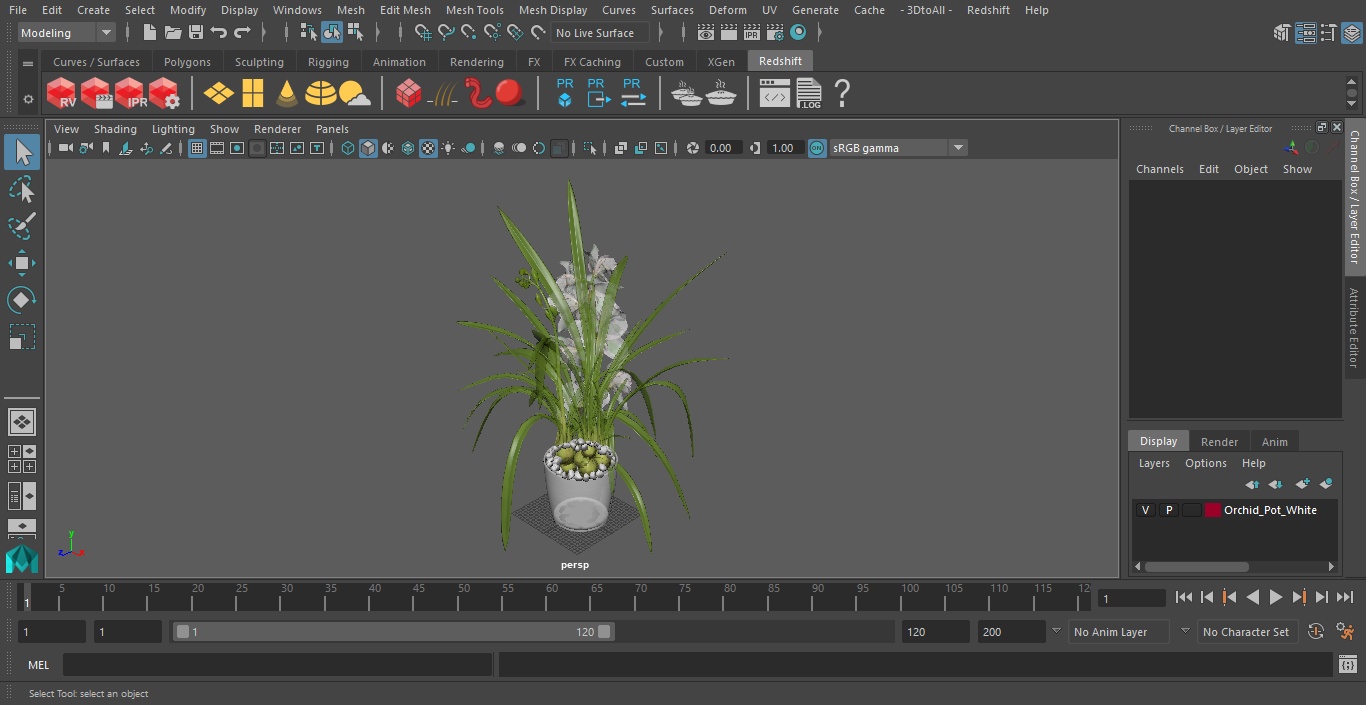Click the MEL script language button

[x=39, y=665]
